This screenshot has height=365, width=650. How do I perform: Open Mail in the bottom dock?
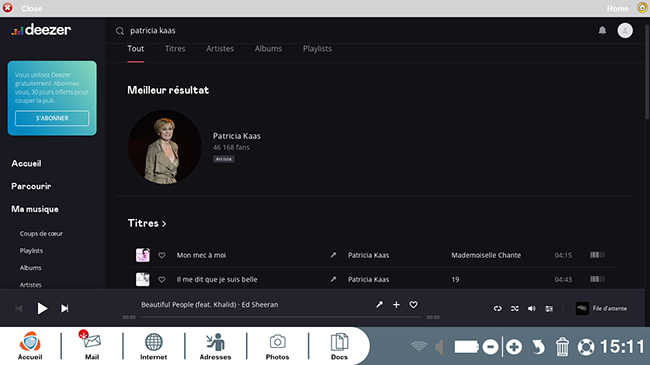[92, 346]
